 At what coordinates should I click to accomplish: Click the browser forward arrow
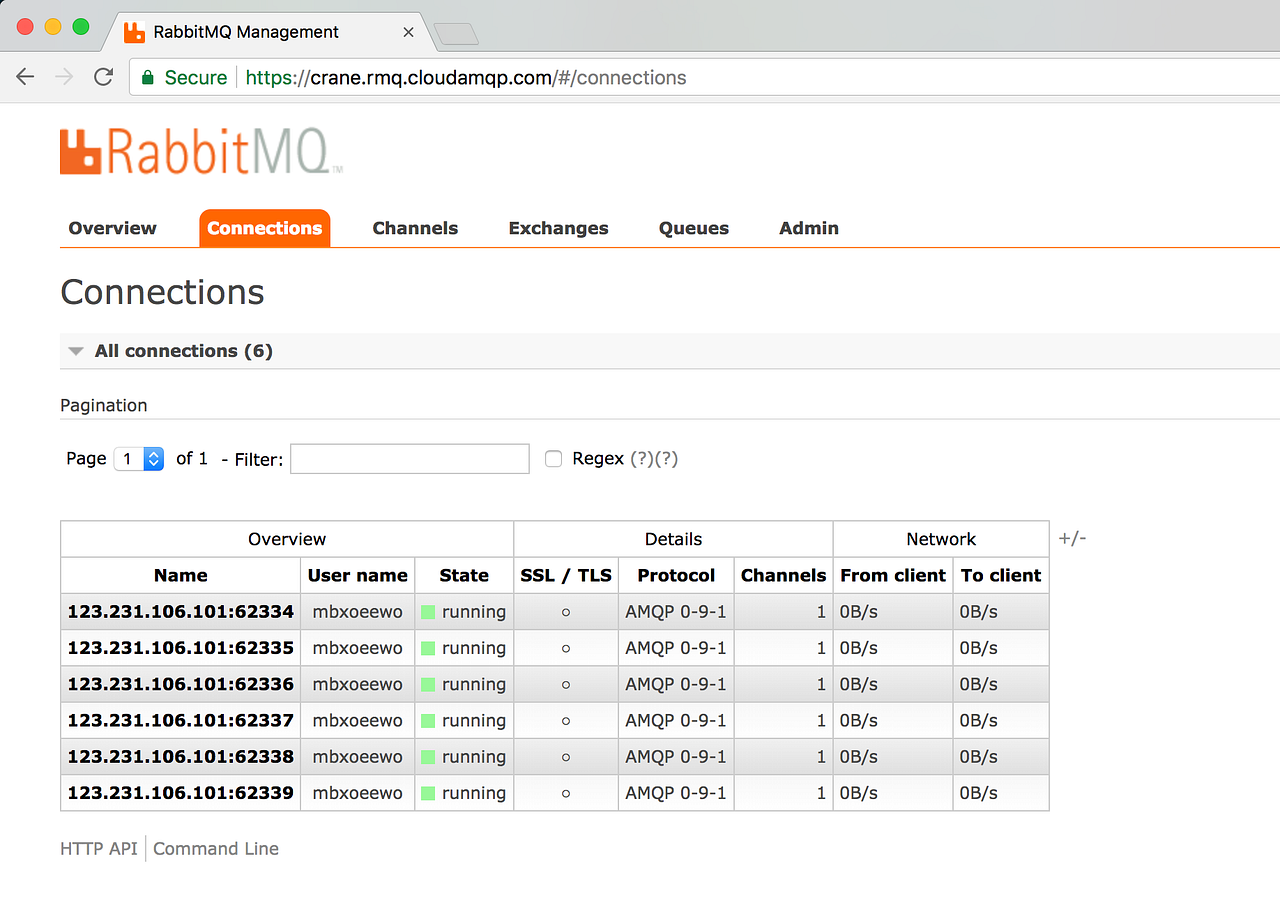pos(63,77)
